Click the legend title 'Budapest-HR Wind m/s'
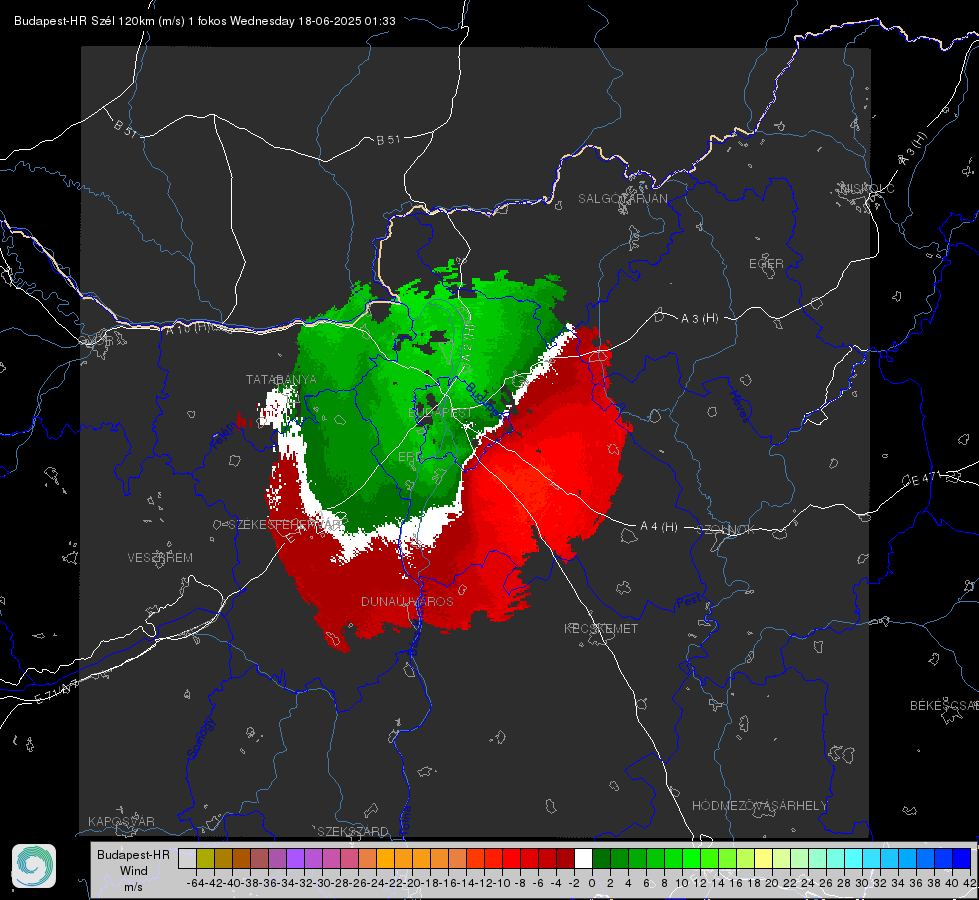Screen dimensions: 979x900 click(134, 871)
